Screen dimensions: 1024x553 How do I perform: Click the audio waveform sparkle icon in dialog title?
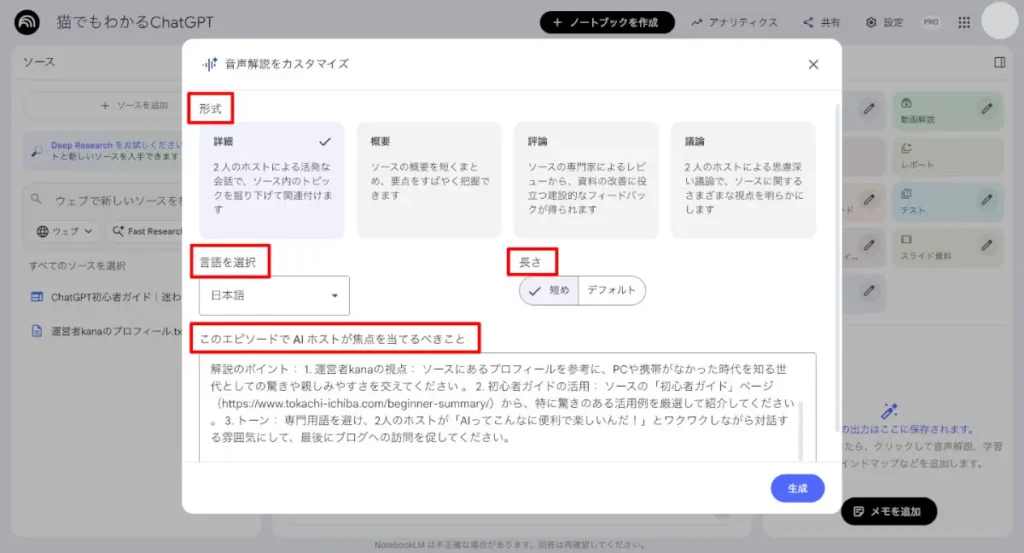(210, 64)
